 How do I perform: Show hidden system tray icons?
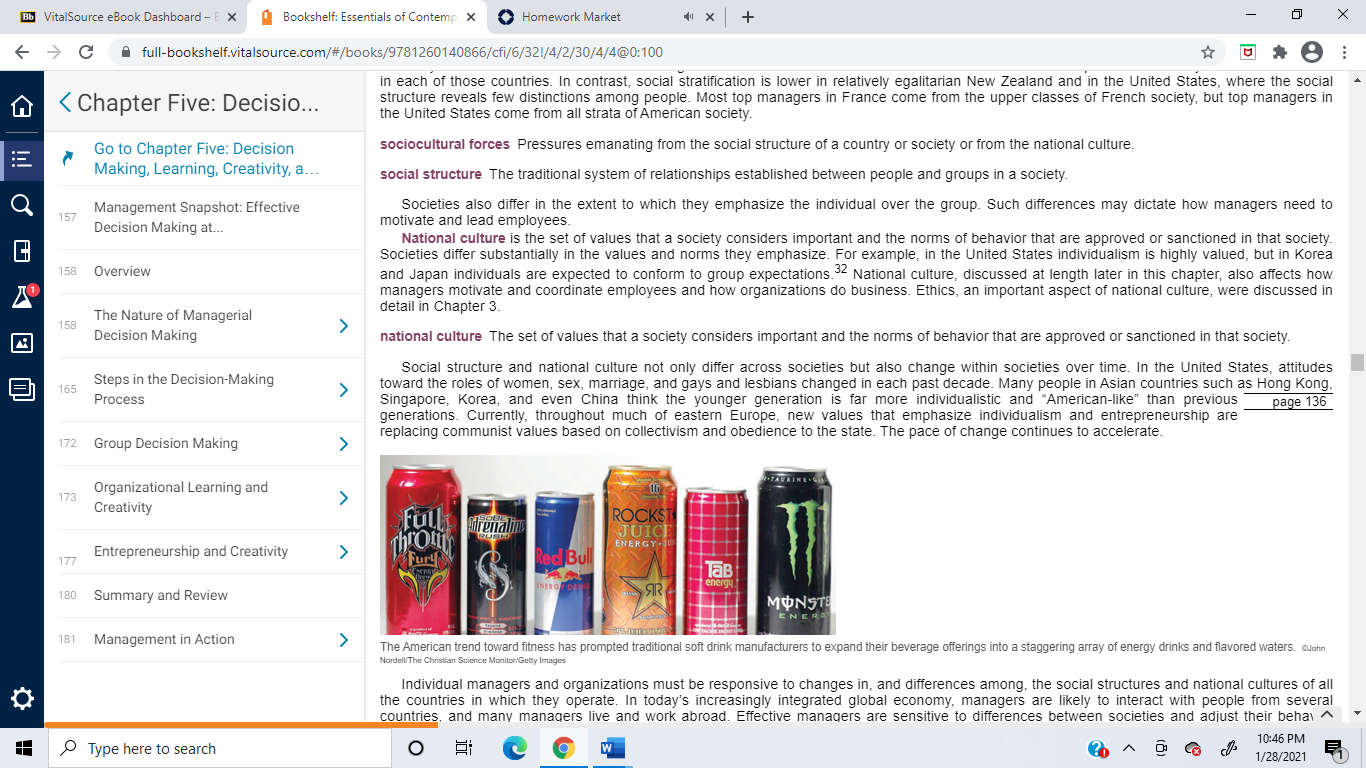tap(1129, 748)
